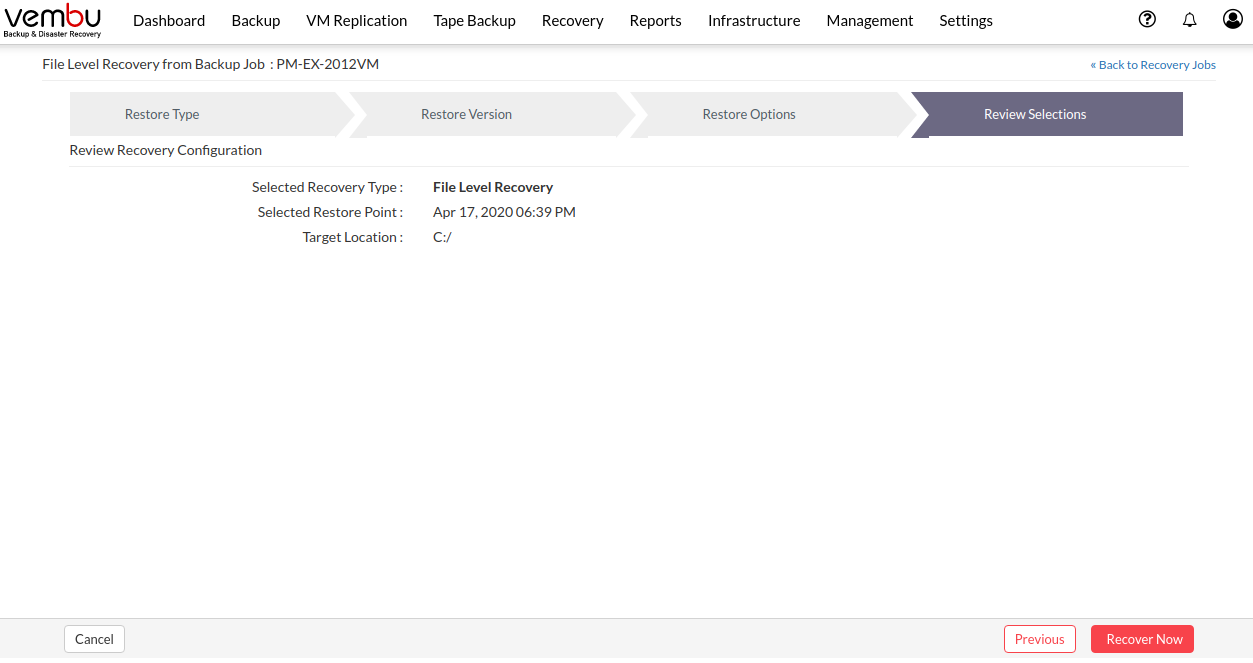Open the VM Replication menu
The width and height of the screenshot is (1253, 663).
(x=357, y=20)
